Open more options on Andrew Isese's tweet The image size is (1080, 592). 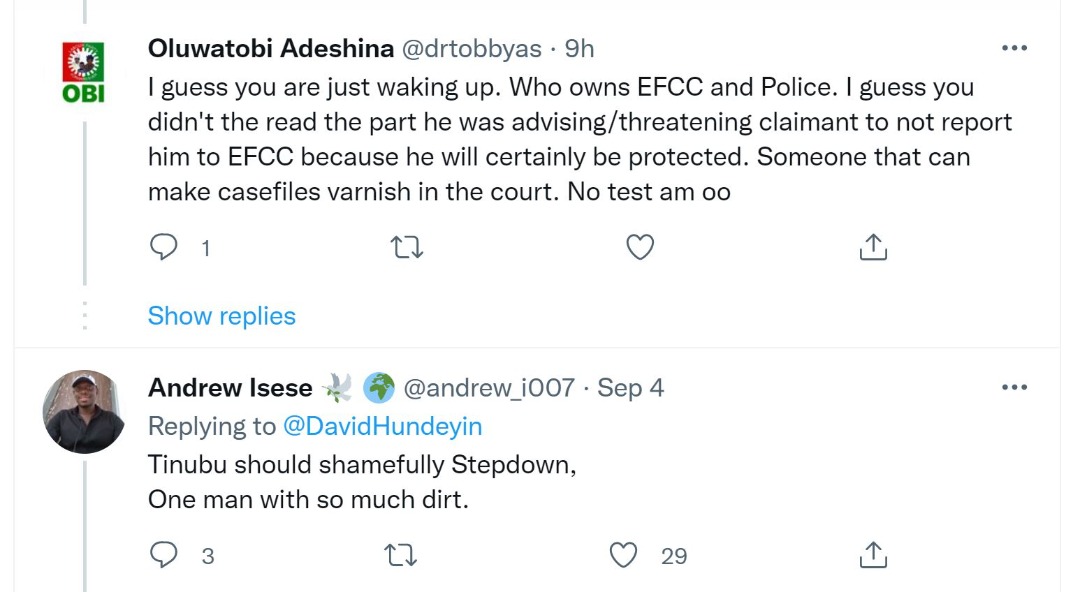tap(1014, 387)
